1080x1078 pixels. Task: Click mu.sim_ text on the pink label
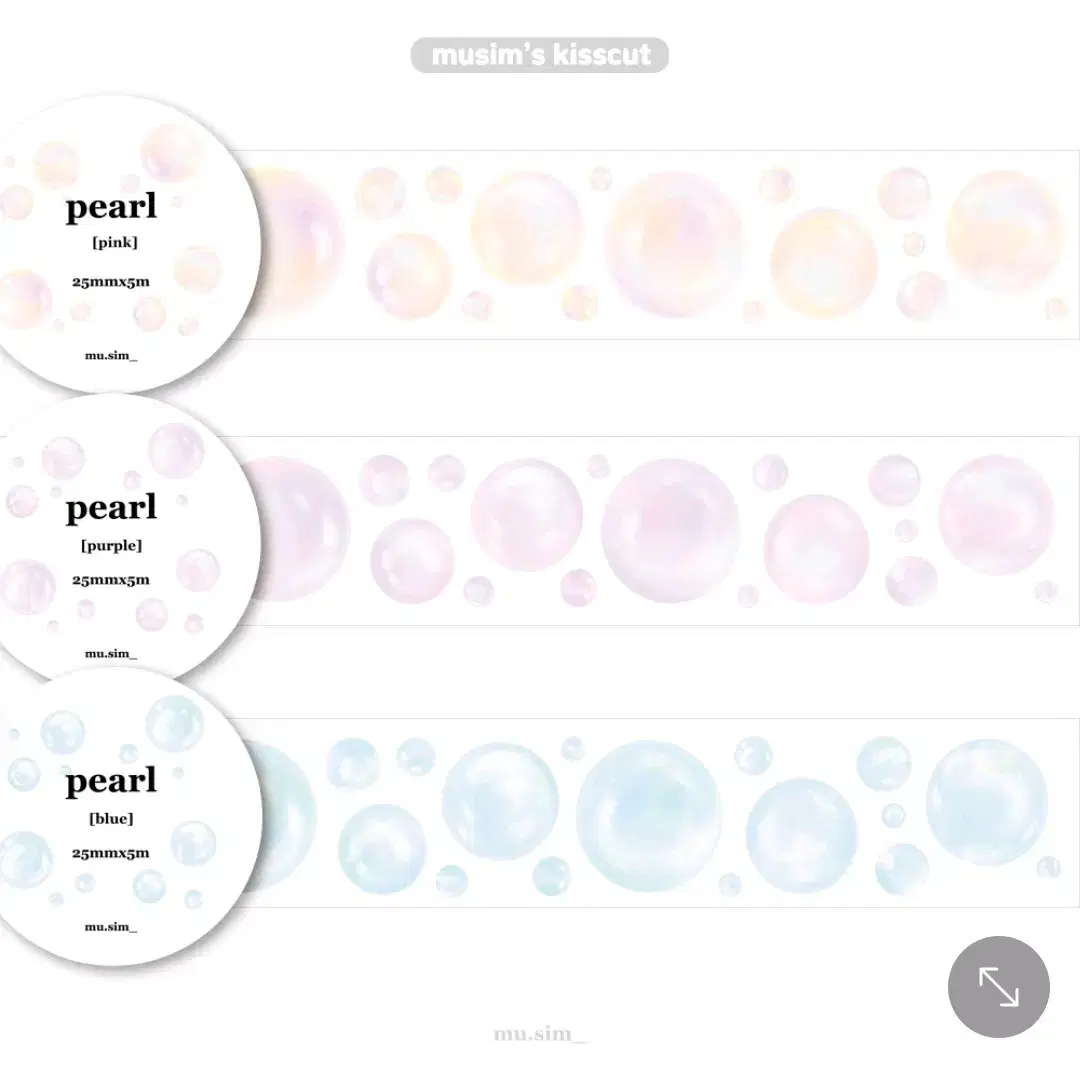tap(111, 353)
